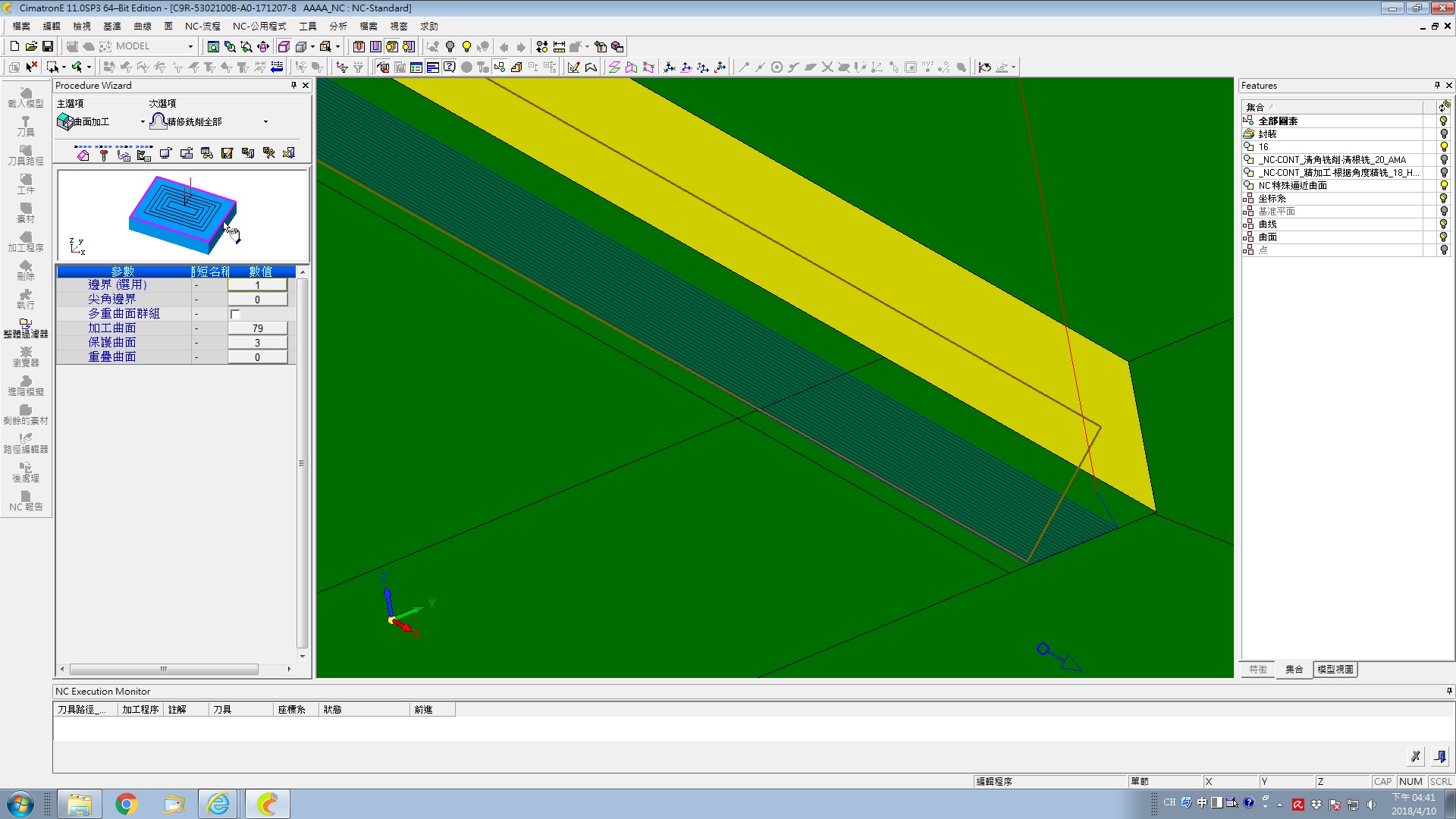Open the Windows Start menu
The width and height of the screenshot is (1456, 819).
click(20, 804)
